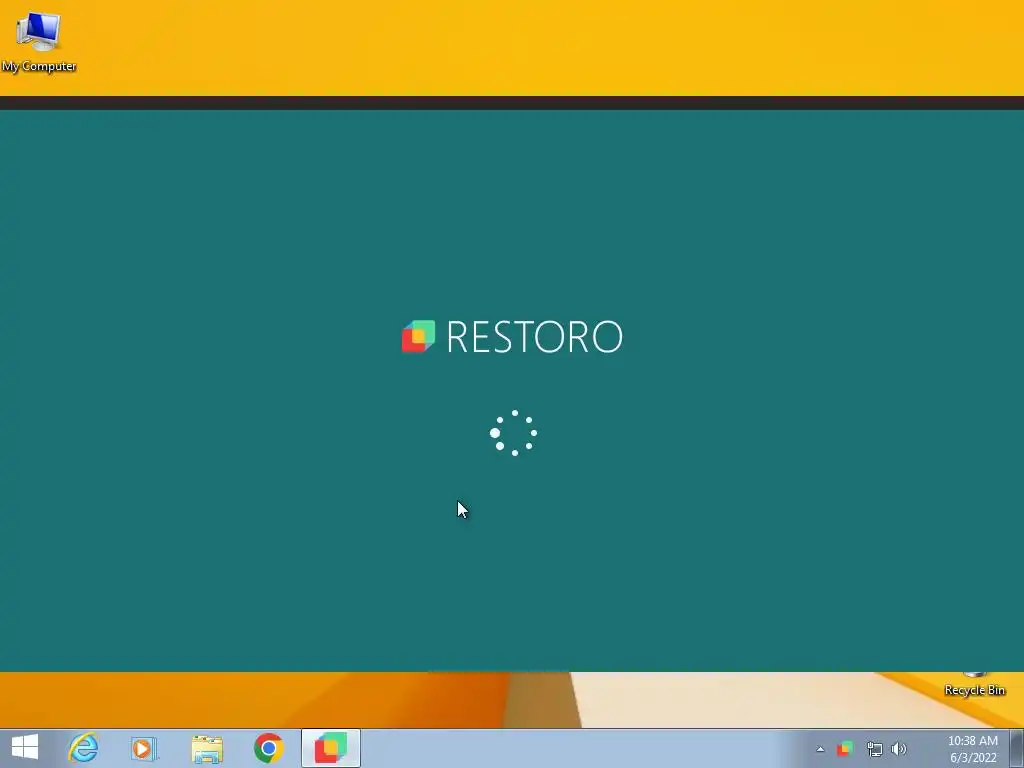Screen dimensions: 1024x768
Task: Launch Internet Explorer from the taskbar
Action: [84, 748]
